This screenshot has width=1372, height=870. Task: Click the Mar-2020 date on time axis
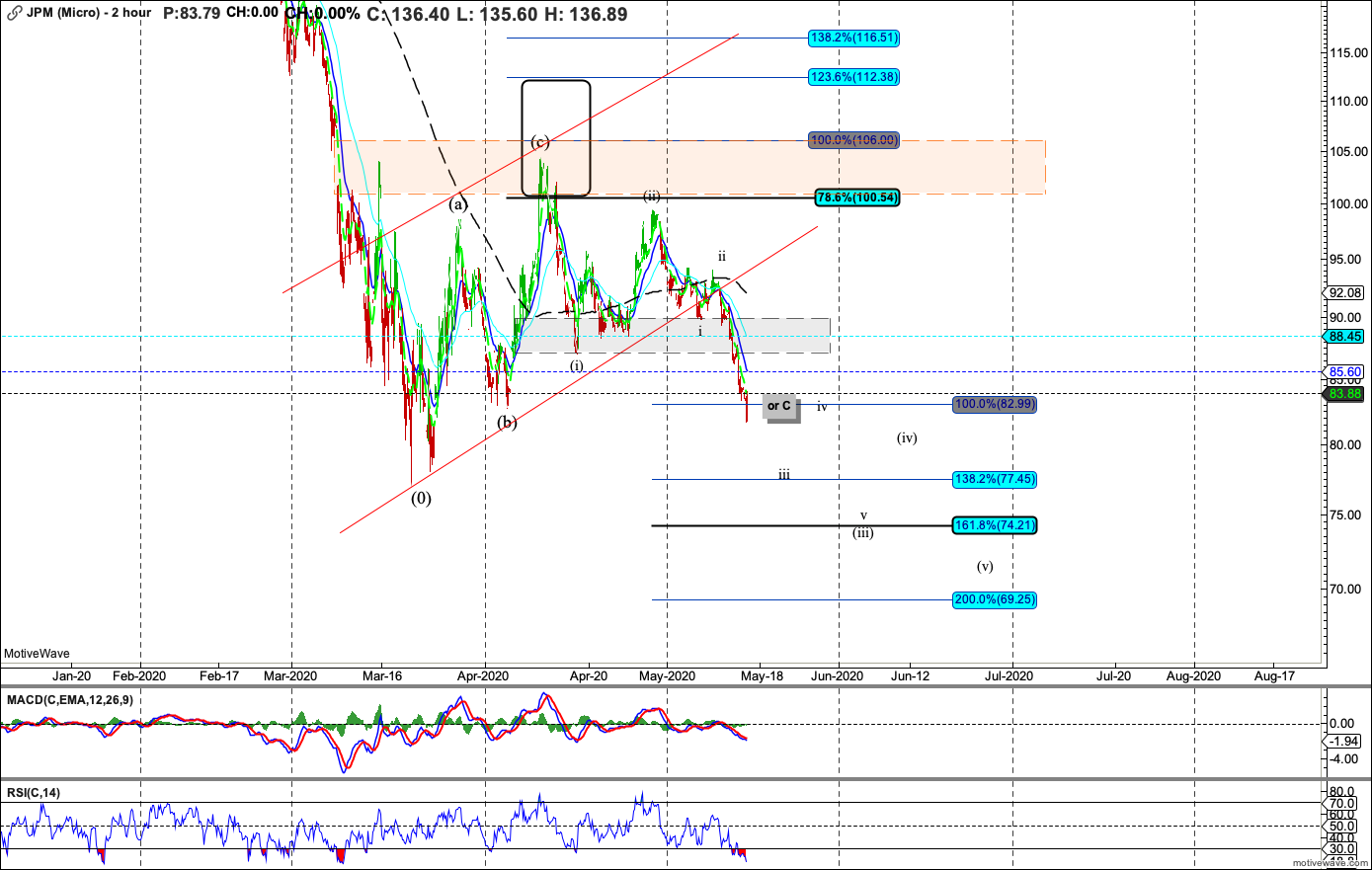290,676
